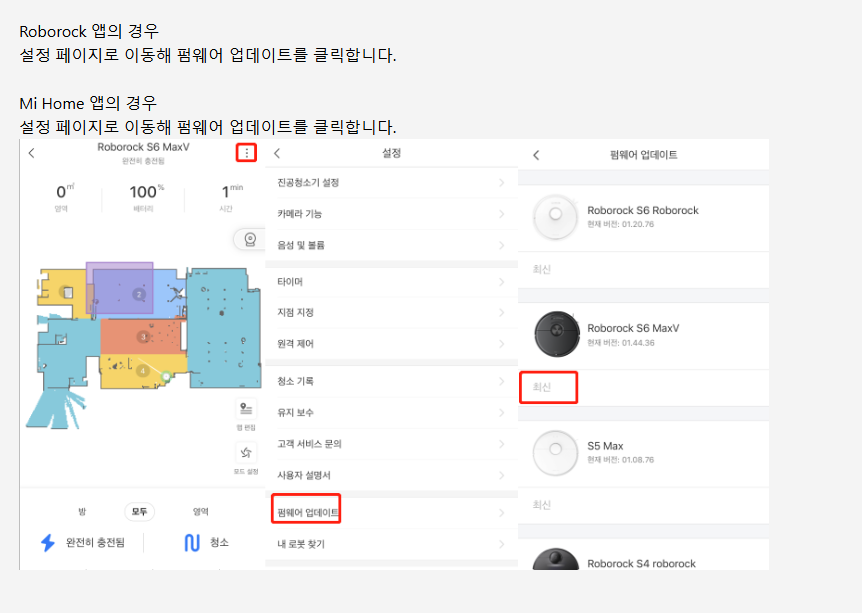Expand chevron on 내 로봇 찾기 row

501,544
